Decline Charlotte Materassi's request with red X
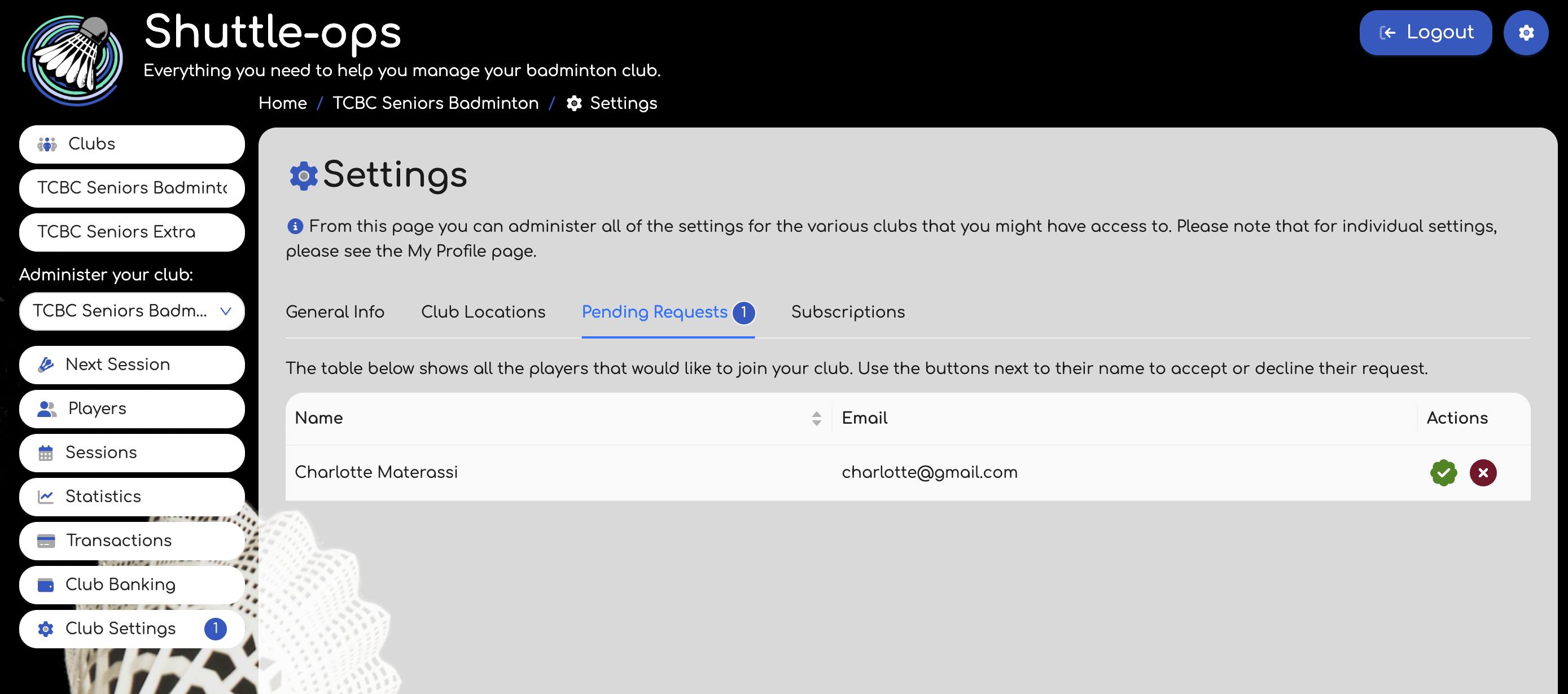This screenshot has height=694, width=1568. (x=1482, y=473)
